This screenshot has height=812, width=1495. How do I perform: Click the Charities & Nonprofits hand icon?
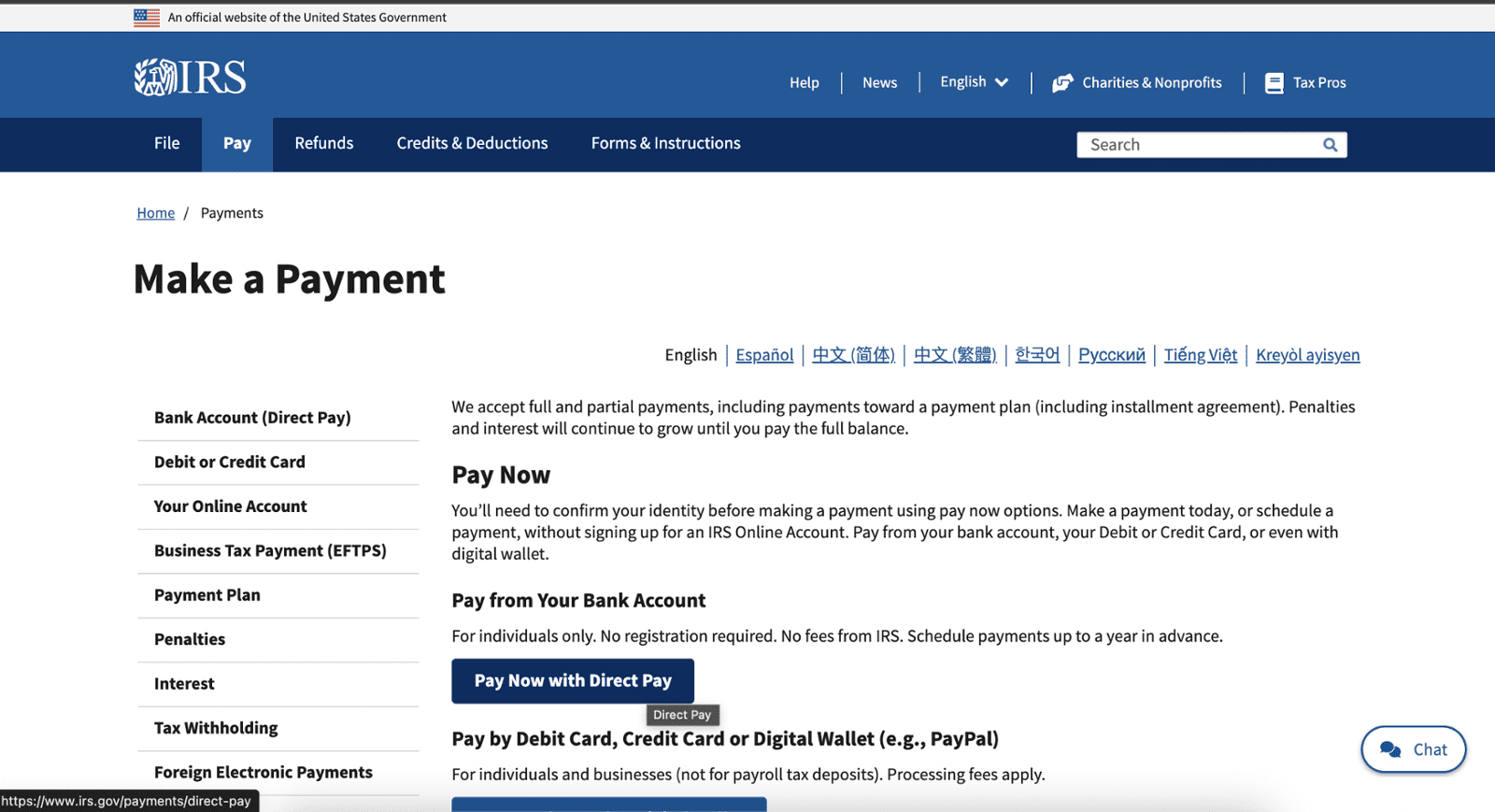(x=1062, y=83)
